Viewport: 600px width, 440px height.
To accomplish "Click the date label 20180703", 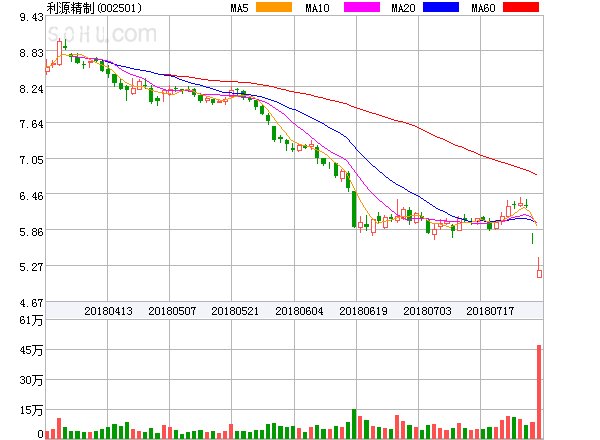I will click(x=427, y=311).
